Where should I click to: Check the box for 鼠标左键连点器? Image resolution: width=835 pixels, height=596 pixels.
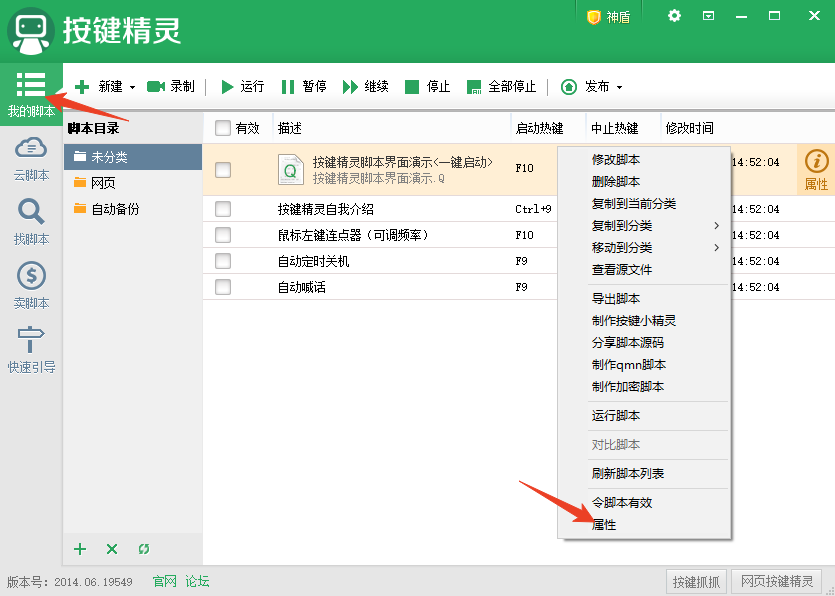[x=223, y=235]
